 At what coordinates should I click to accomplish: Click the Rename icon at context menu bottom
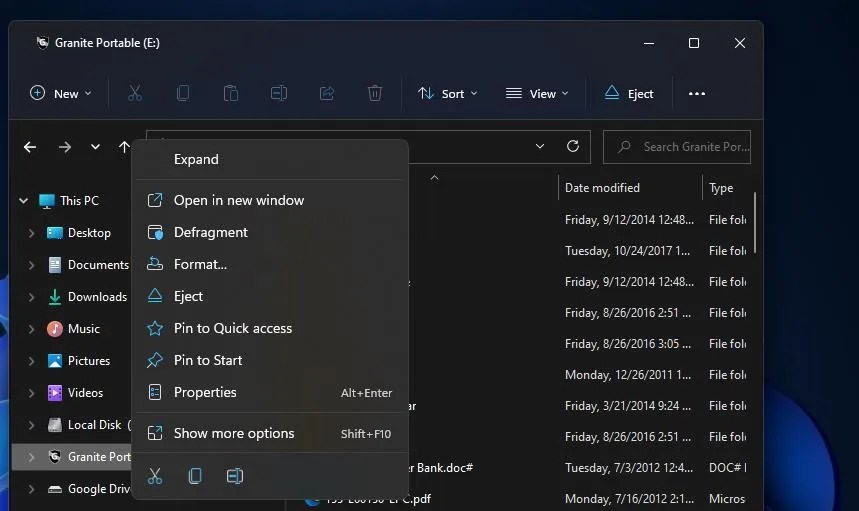point(235,476)
